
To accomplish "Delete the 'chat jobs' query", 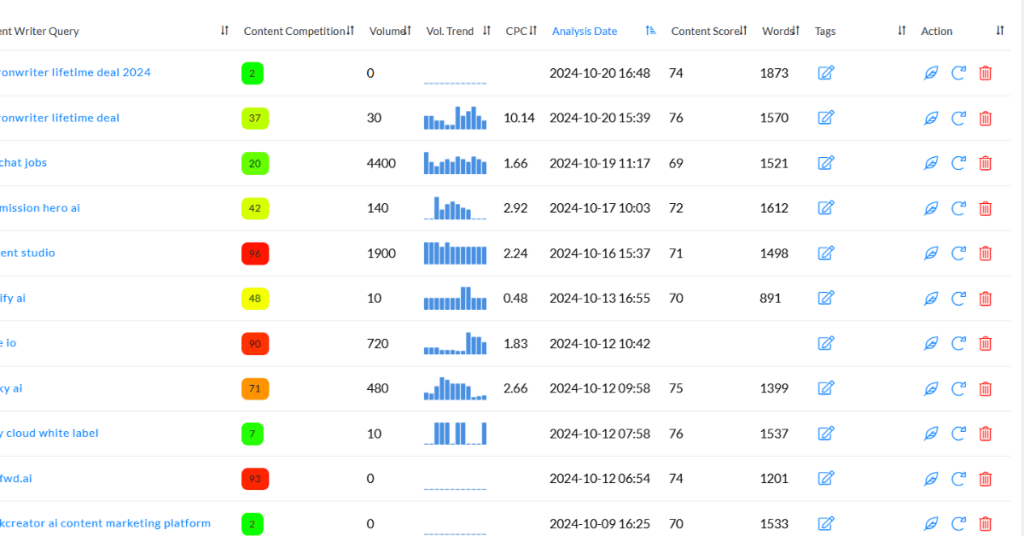I will [x=985, y=163].
